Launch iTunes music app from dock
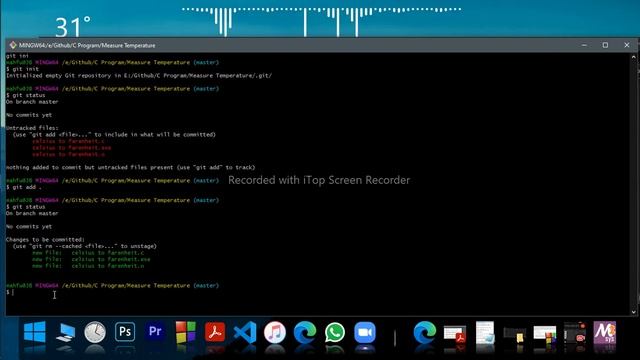The height and width of the screenshot is (360, 640). (275, 332)
